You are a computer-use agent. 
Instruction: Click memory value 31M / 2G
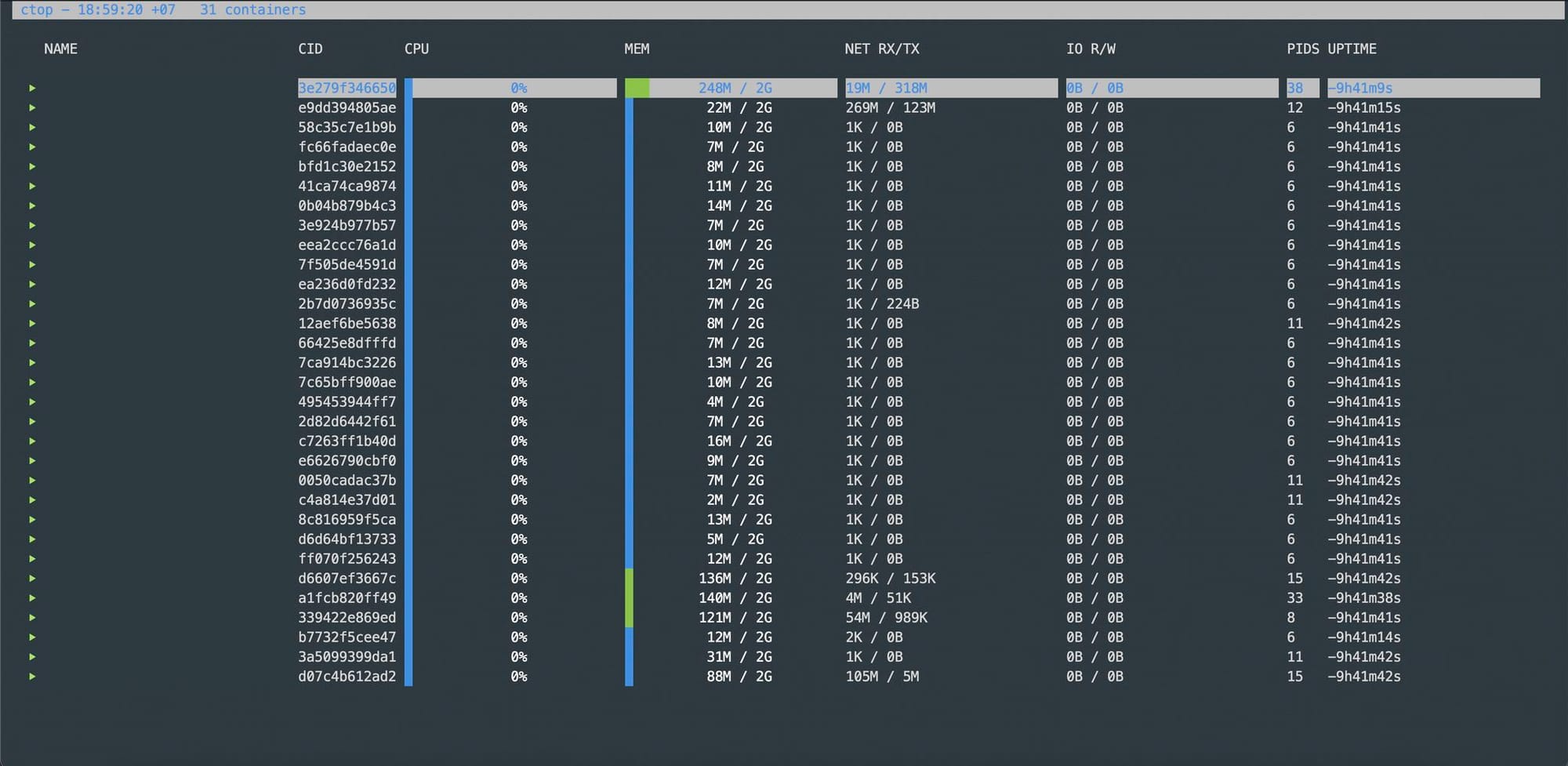(739, 656)
